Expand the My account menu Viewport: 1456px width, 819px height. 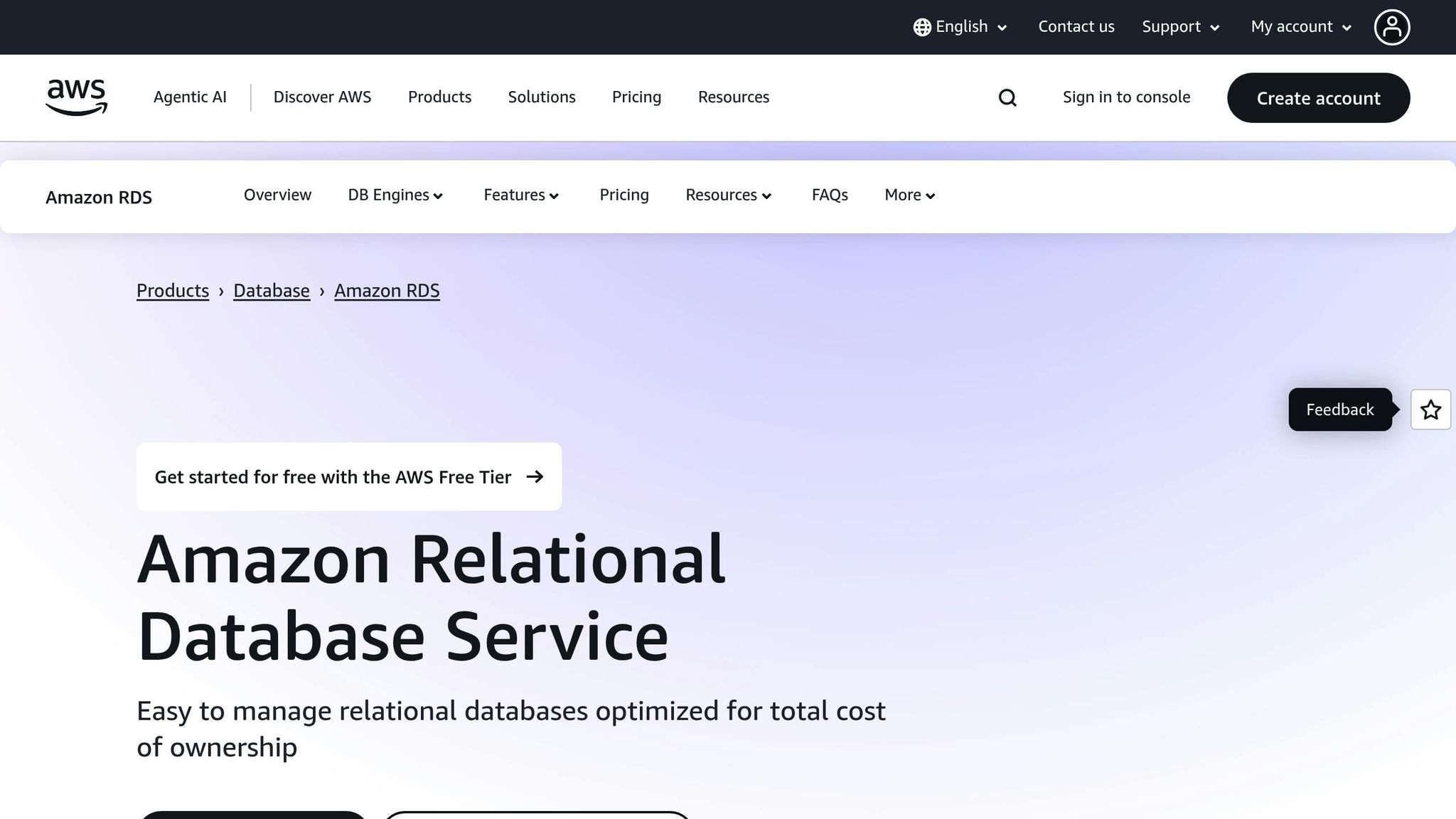coord(1301,27)
